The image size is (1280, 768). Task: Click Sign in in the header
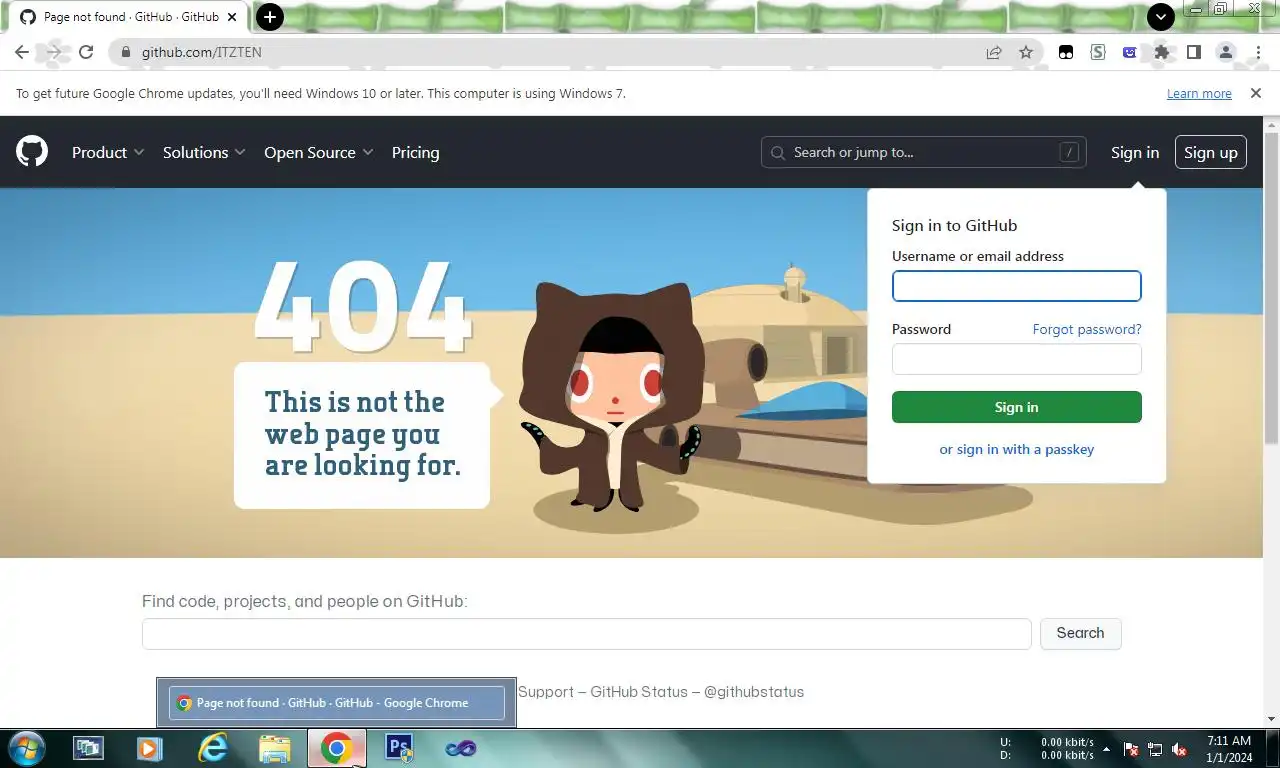click(1135, 152)
